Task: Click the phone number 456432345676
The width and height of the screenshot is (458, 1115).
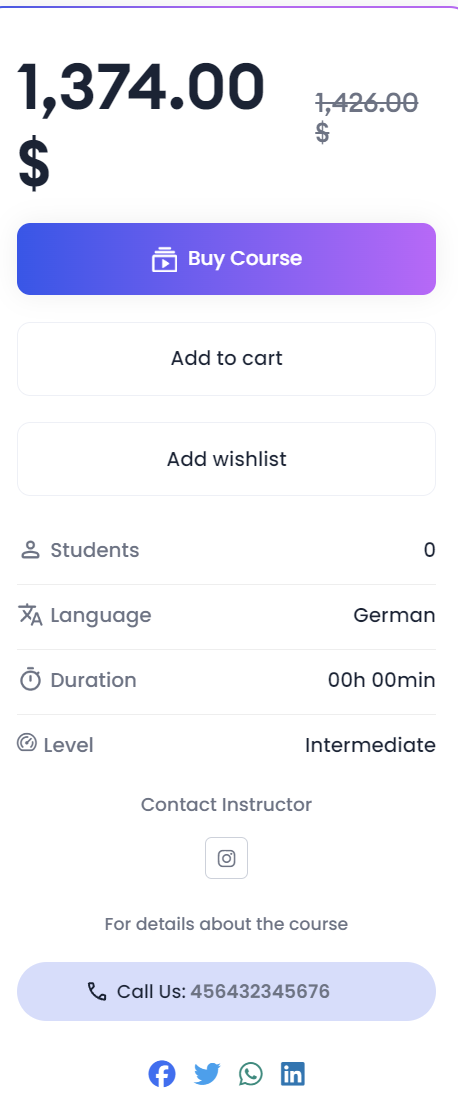Action: coord(260,991)
